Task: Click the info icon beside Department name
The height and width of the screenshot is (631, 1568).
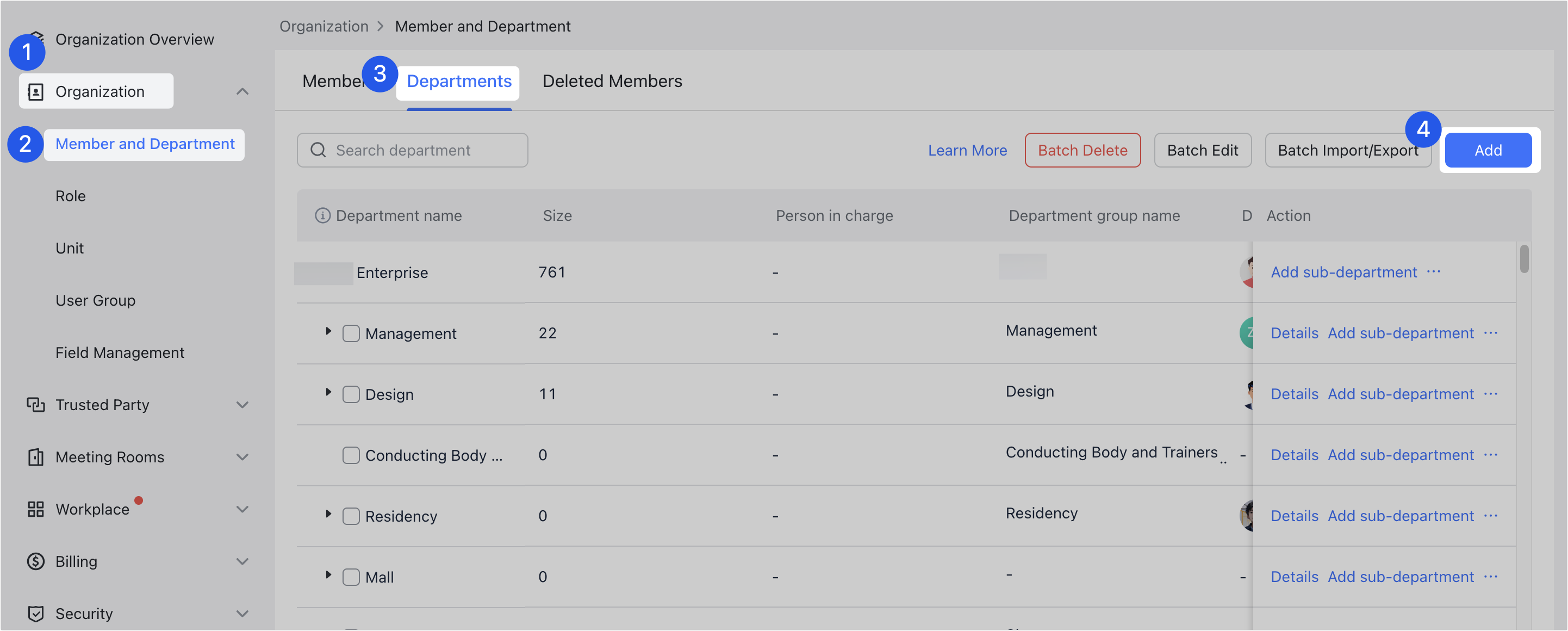Action: pyautogui.click(x=322, y=215)
